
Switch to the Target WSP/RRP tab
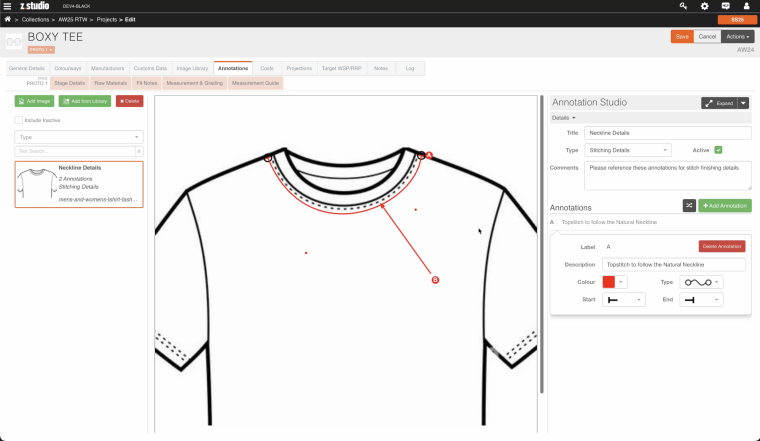(x=342, y=68)
